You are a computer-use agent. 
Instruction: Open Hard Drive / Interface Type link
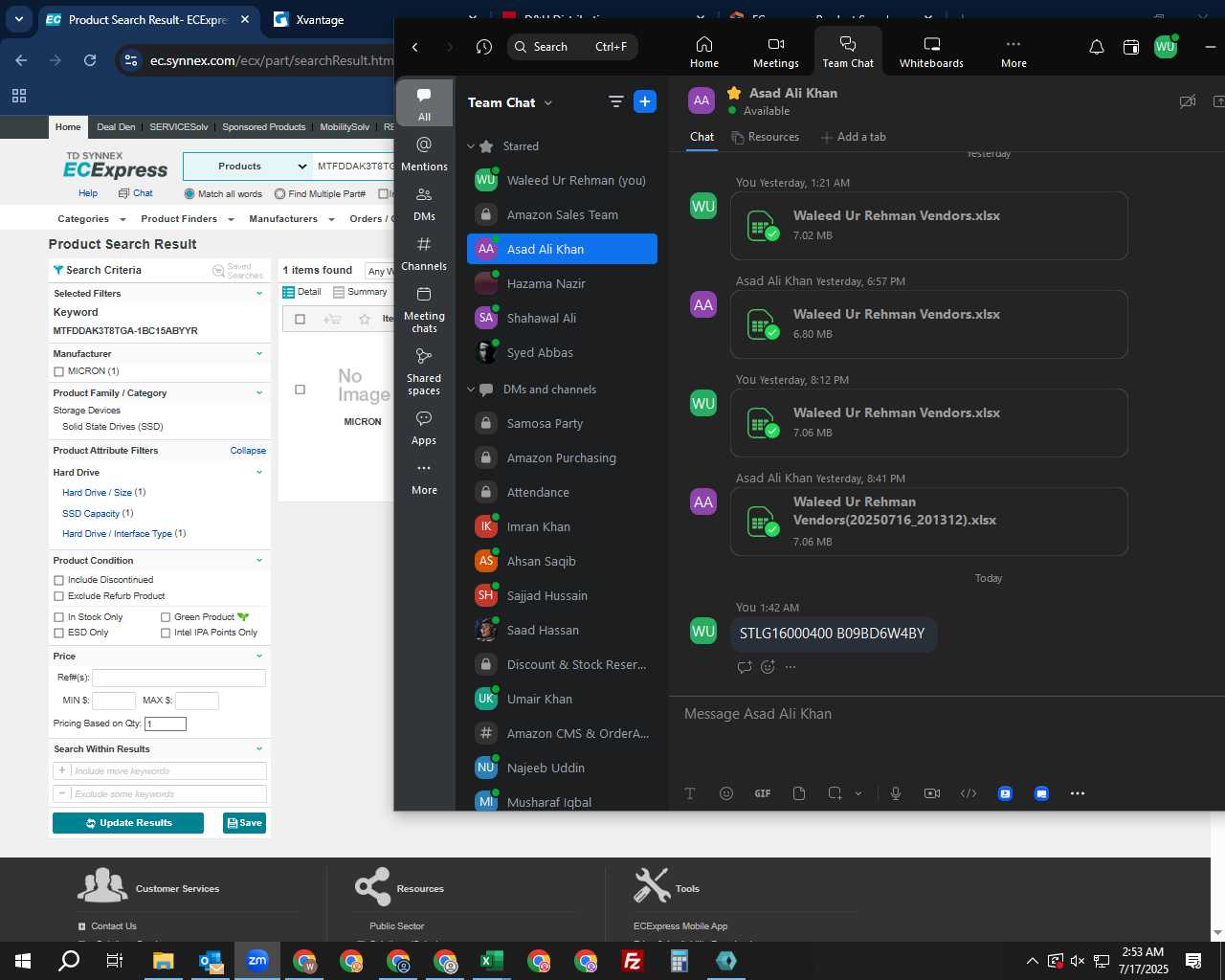coord(117,534)
